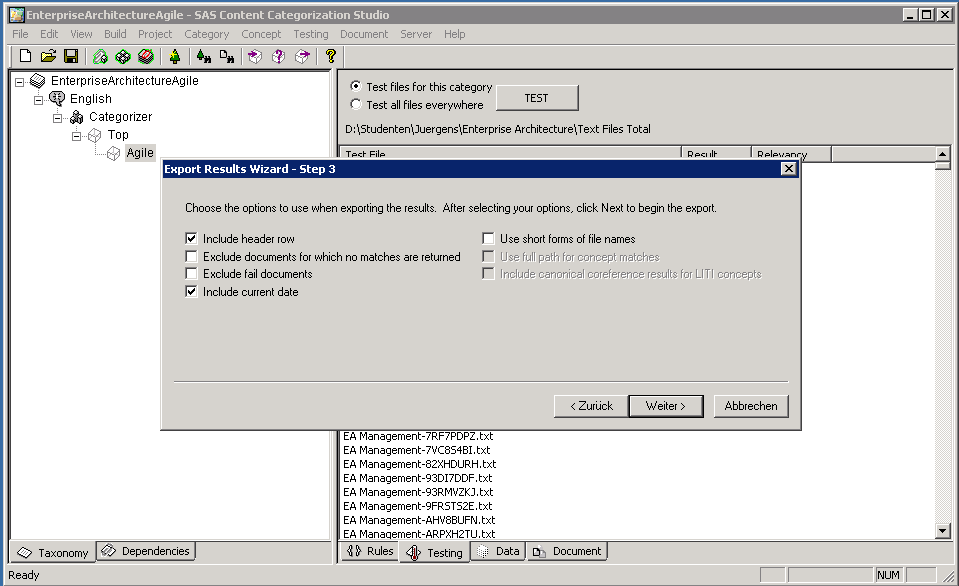This screenshot has height=586, width=959.
Task: Open the Concept menu
Action: (261, 34)
